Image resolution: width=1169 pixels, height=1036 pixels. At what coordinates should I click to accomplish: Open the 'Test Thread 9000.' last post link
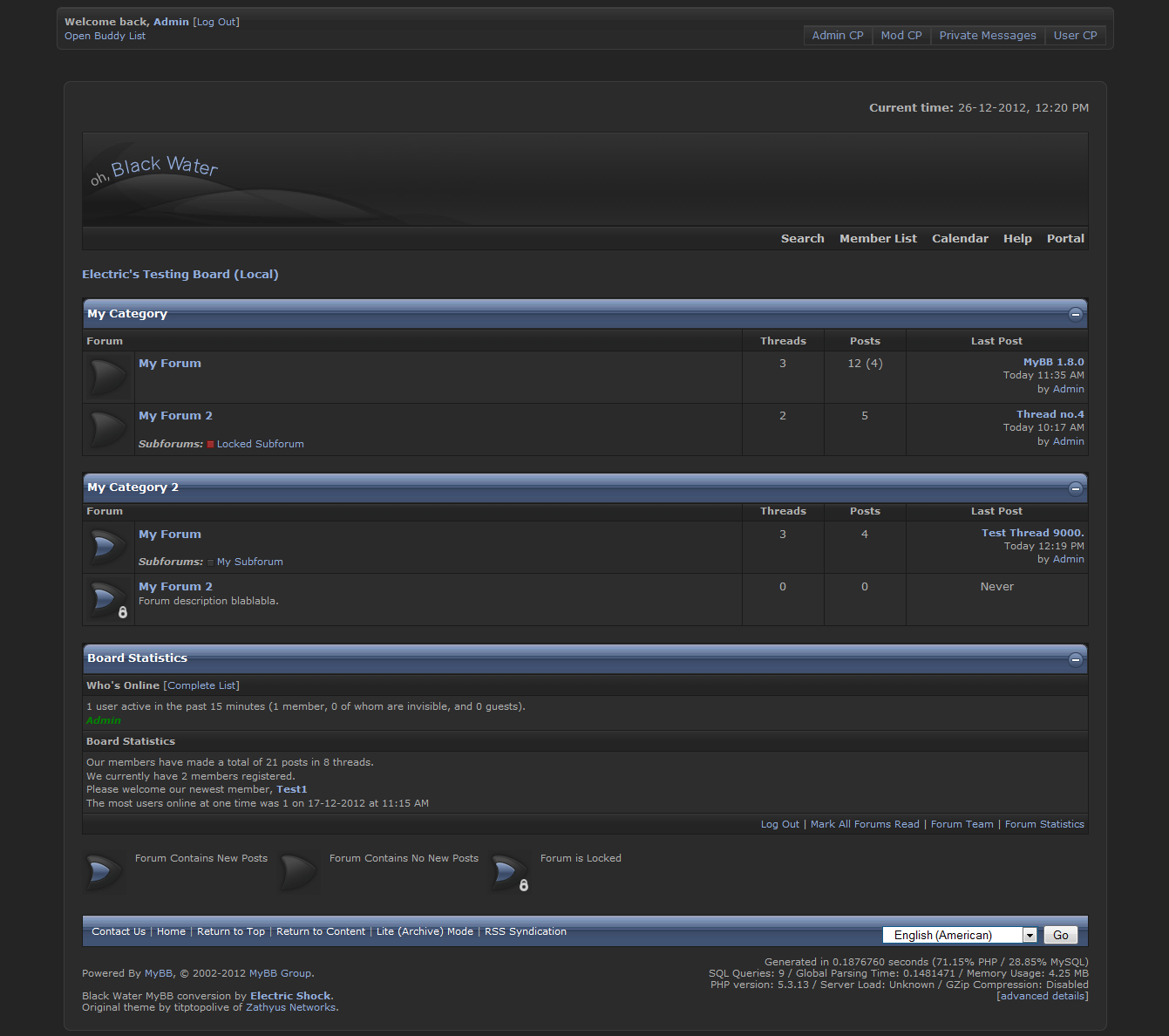click(1032, 533)
